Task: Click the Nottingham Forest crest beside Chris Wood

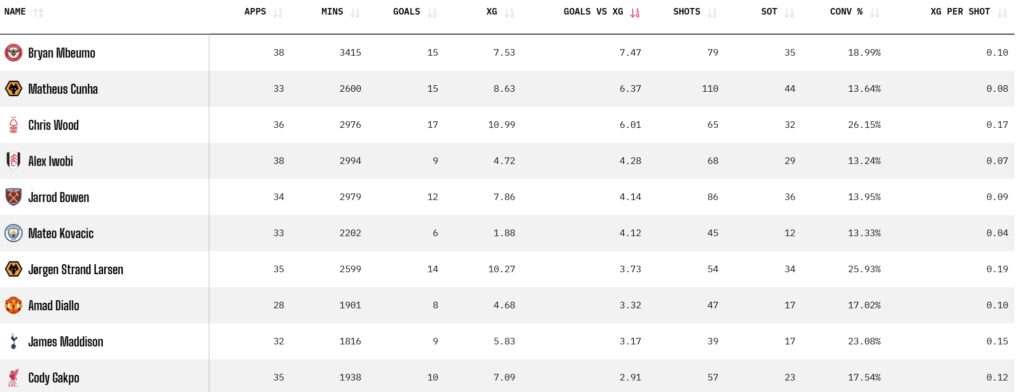Action: [13, 125]
